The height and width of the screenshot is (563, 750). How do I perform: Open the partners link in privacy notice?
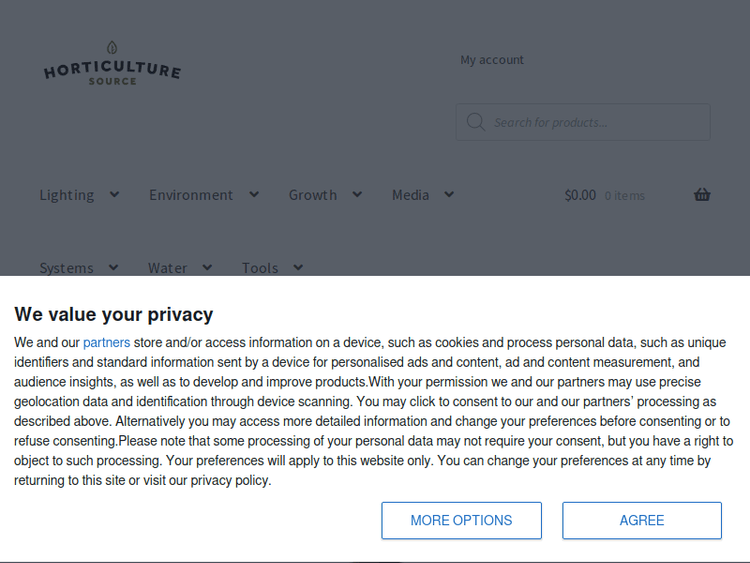point(106,343)
